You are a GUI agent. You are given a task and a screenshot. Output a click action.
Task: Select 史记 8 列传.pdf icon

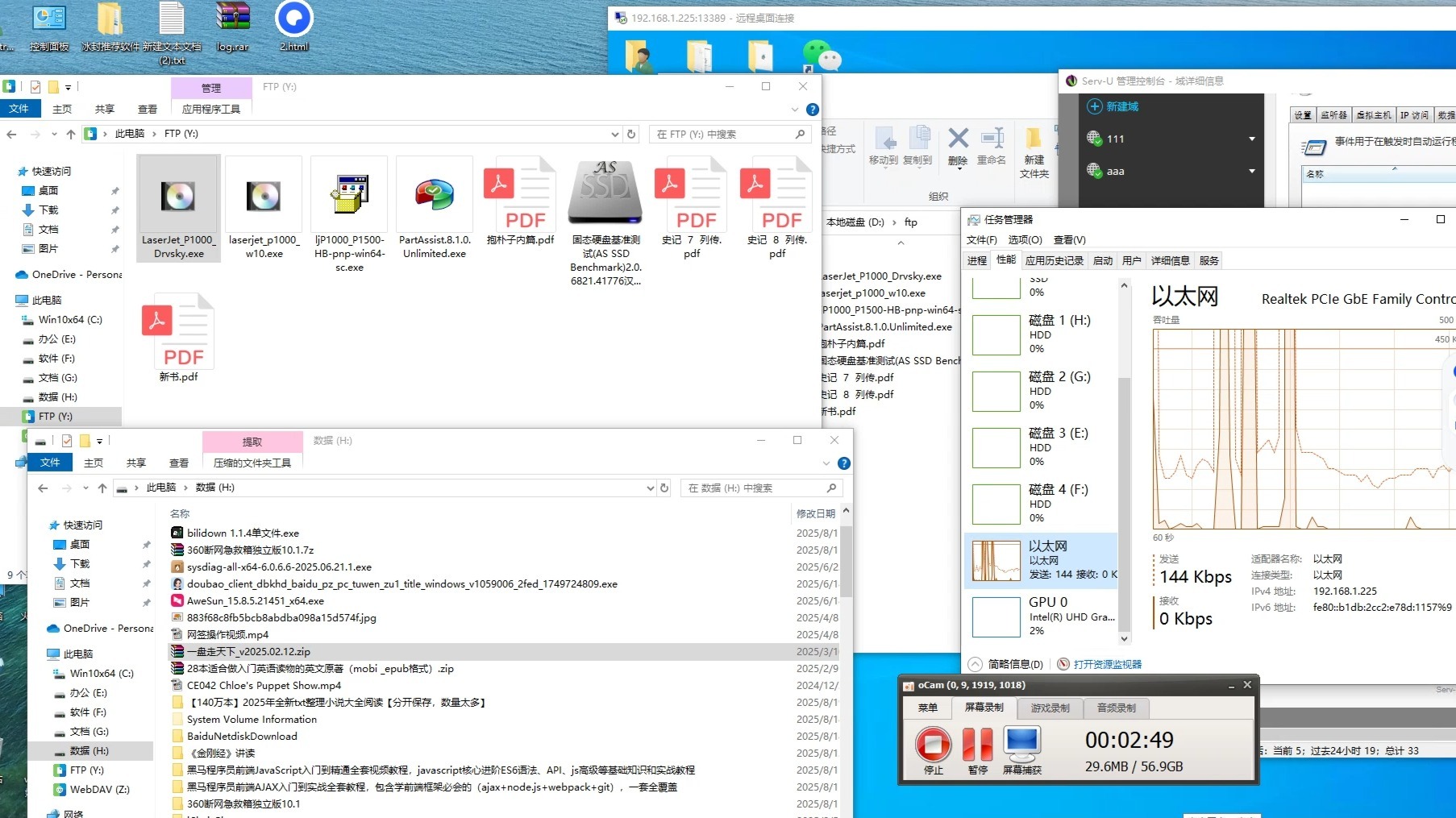(776, 194)
